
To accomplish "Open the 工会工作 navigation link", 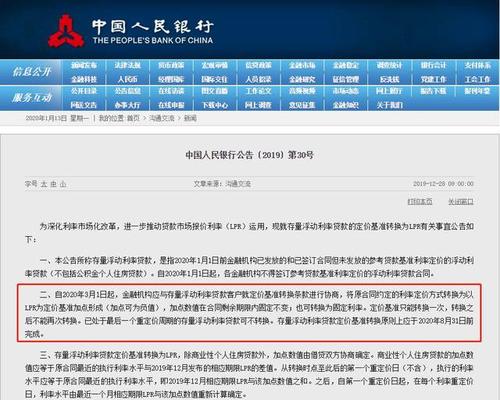I will tap(477, 79).
